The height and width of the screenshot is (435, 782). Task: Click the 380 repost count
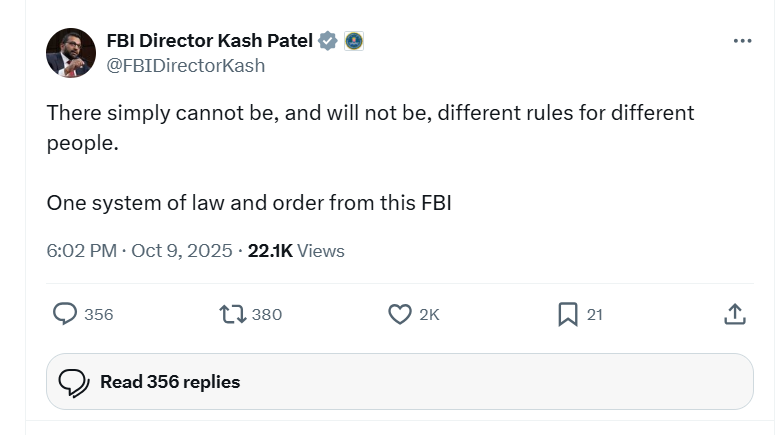pos(267,314)
